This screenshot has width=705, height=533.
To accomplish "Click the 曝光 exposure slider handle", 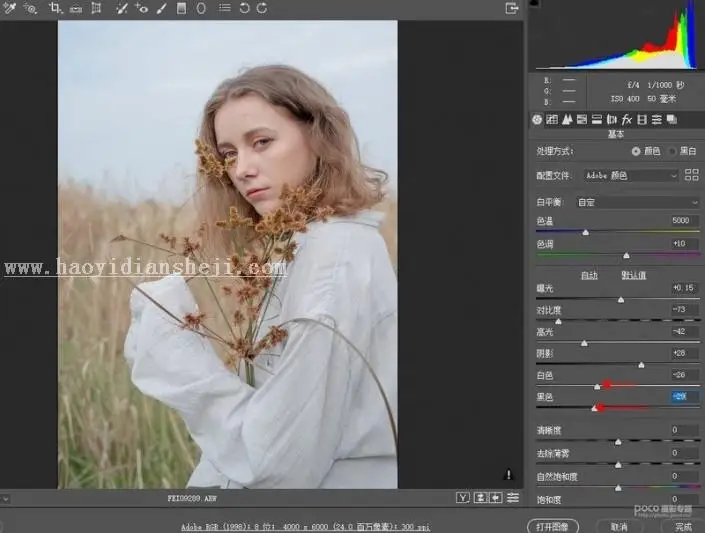I will click(x=621, y=300).
